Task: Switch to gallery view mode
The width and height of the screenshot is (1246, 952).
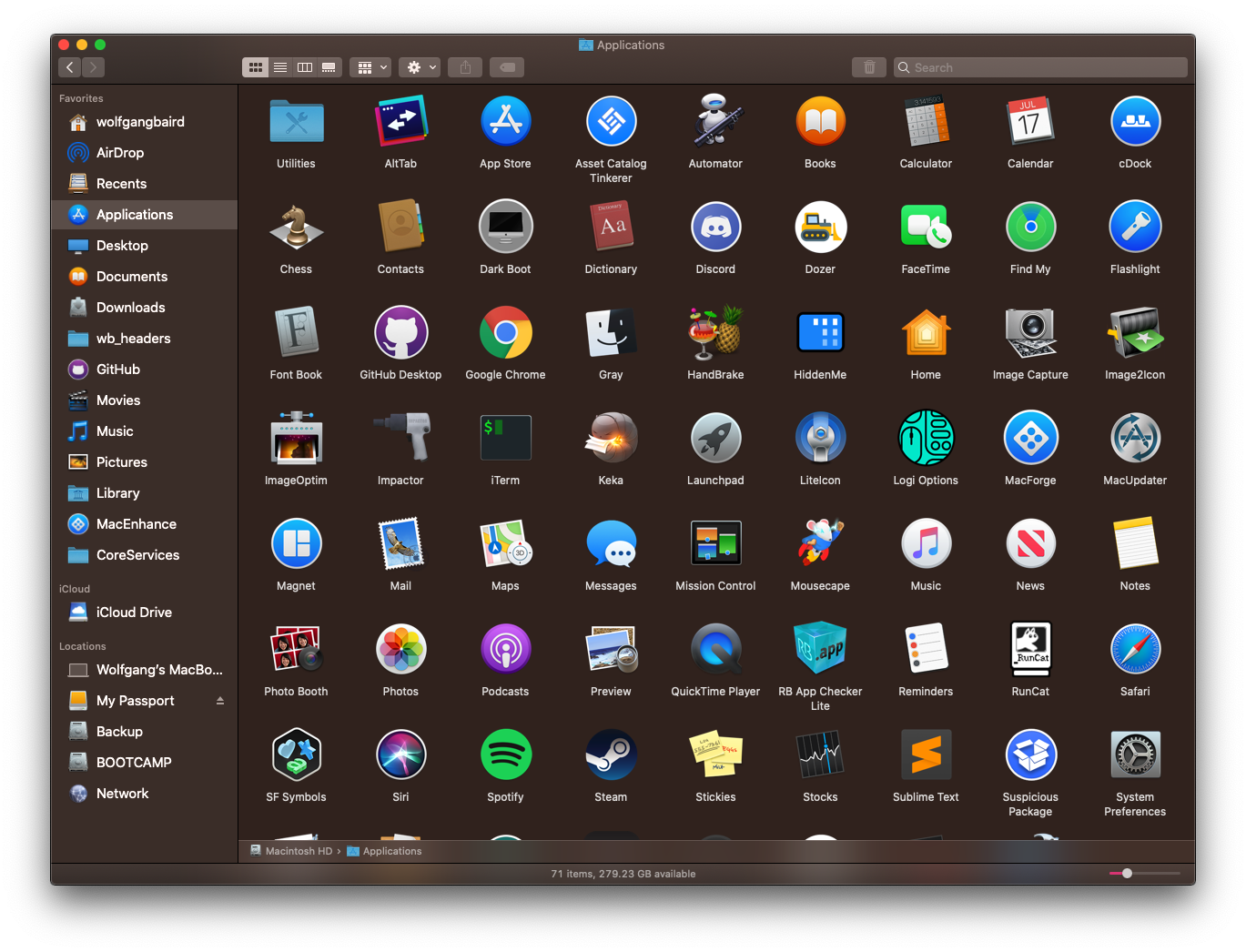Action: [329, 67]
